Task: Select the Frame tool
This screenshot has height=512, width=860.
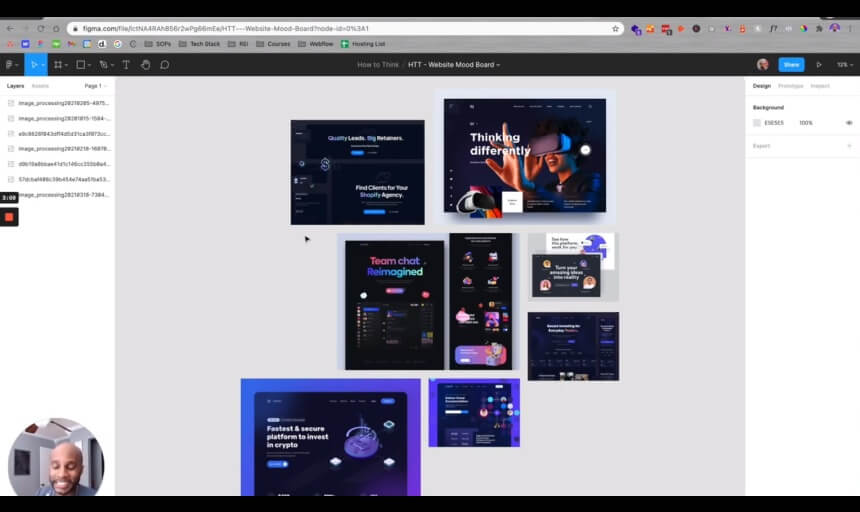Action: click(x=58, y=65)
